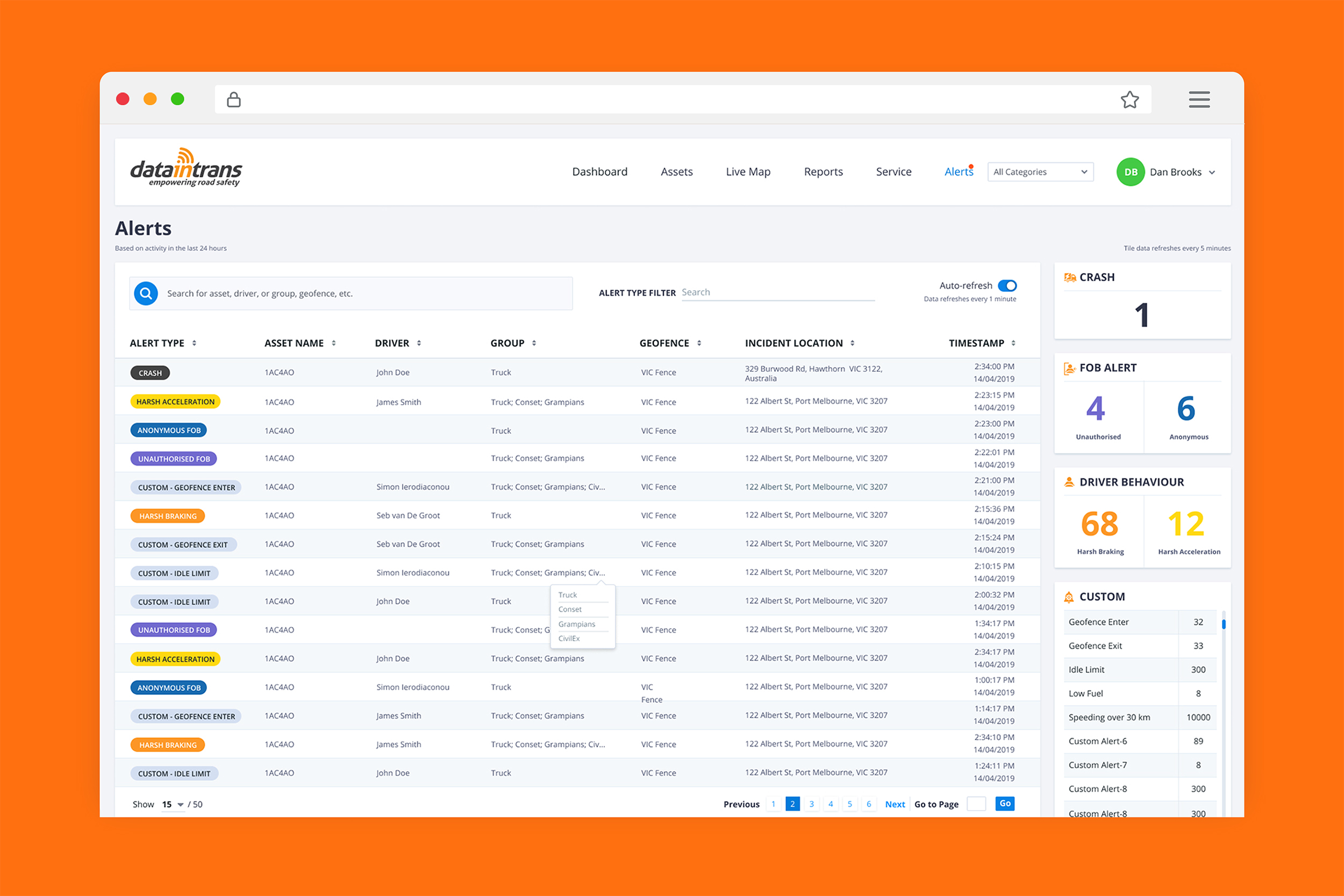This screenshot has height=896, width=1344.
Task: Click the Custom alerts bell icon
Action: pyautogui.click(x=1069, y=597)
